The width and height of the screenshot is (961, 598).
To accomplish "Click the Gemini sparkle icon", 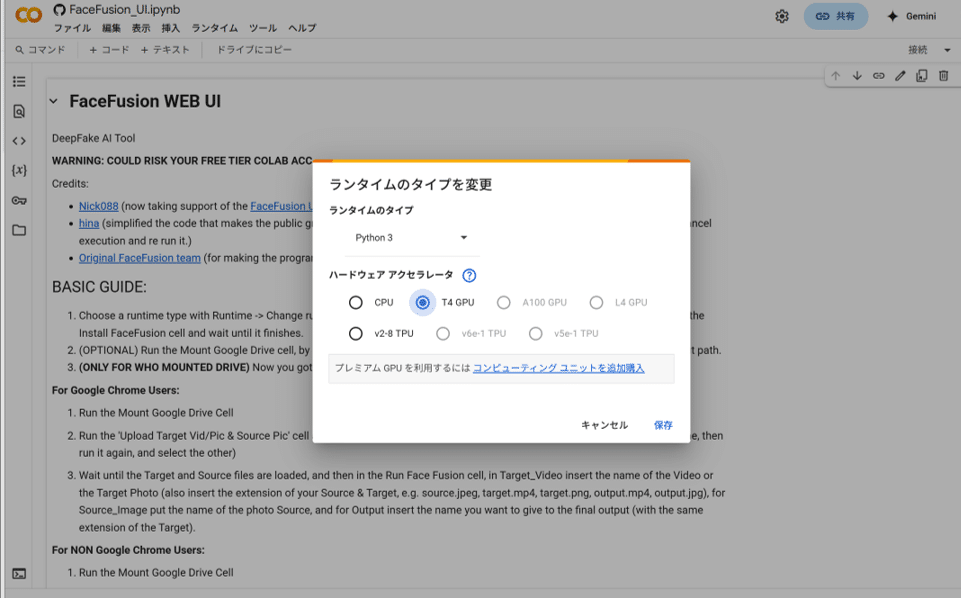I will point(892,17).
